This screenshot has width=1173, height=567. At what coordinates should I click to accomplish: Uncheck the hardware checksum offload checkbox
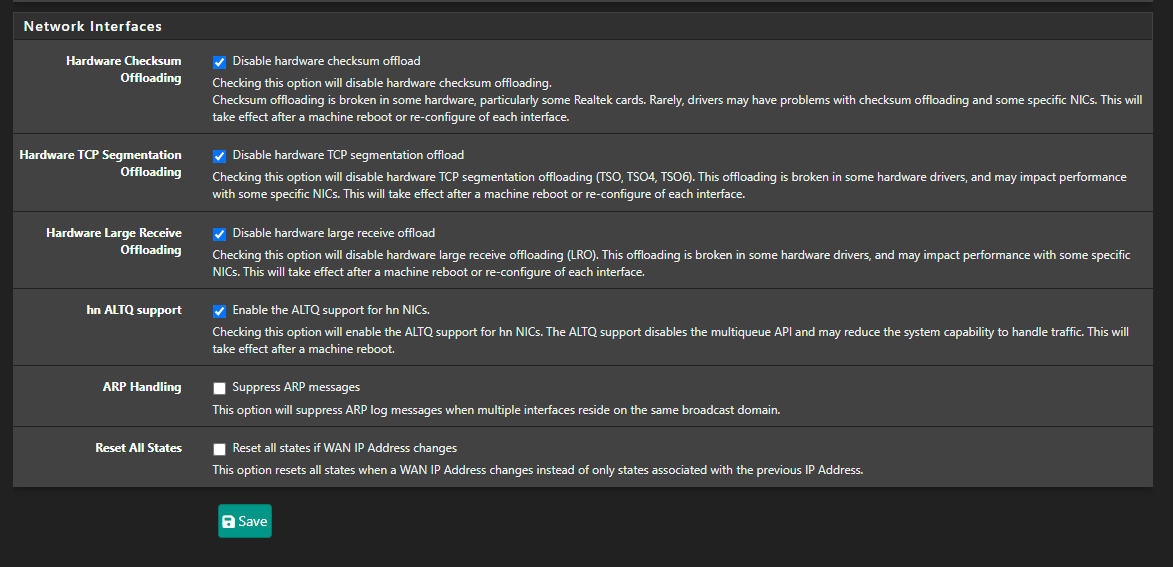tap(219, 62)
